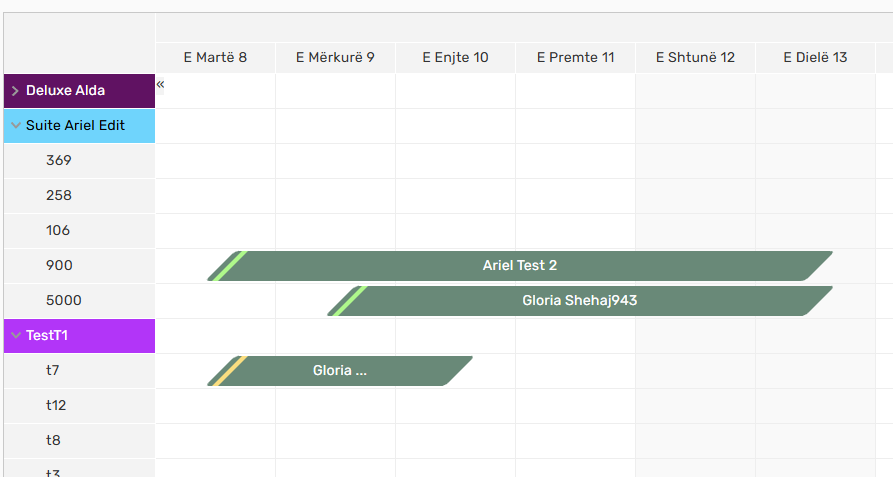
Task: Select room t12 in the list
Action: [56, 406]
